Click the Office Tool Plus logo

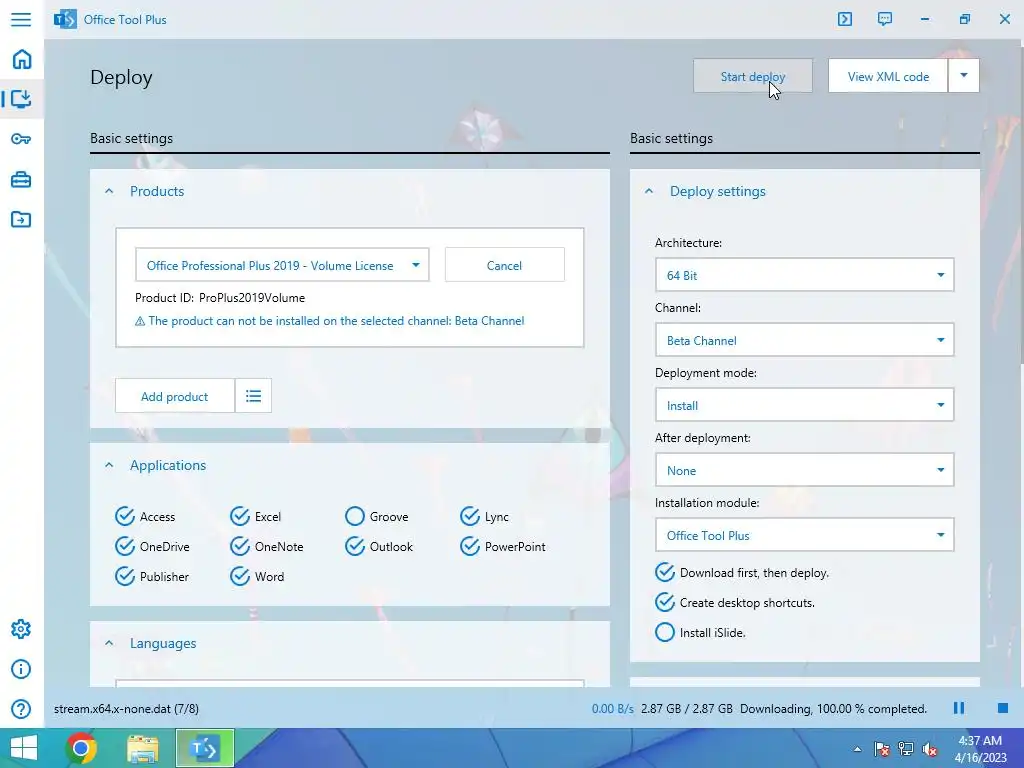65,19
